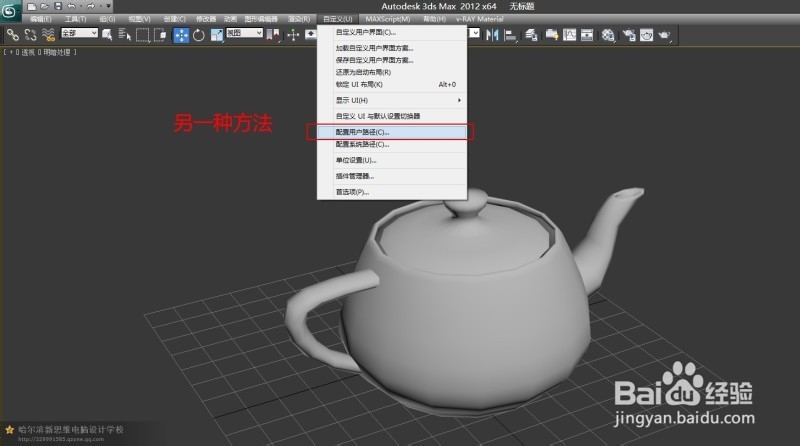Viewport: 800px width, 446px height.
Task: Click the Save file icon in title bar
Action: [x=57, y=6]
